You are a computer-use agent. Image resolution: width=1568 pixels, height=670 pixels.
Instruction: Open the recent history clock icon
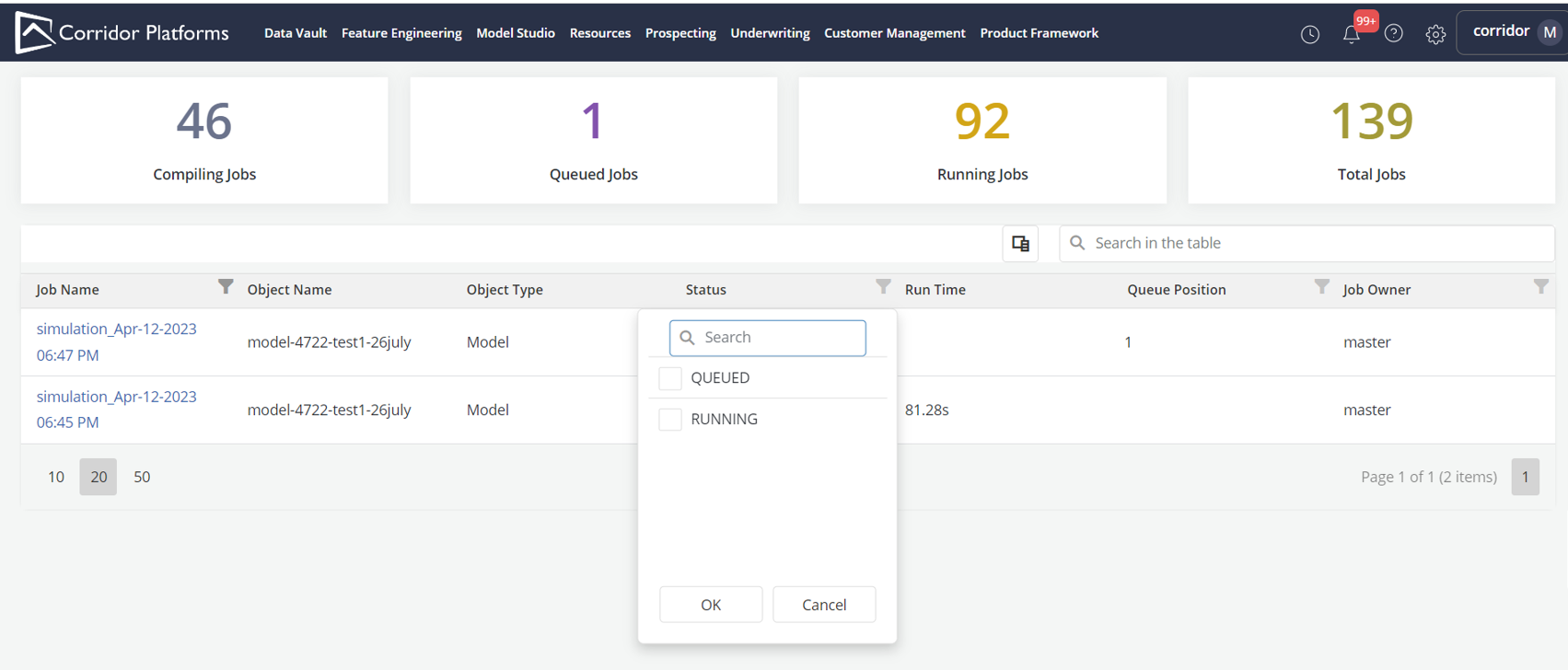1309,34
